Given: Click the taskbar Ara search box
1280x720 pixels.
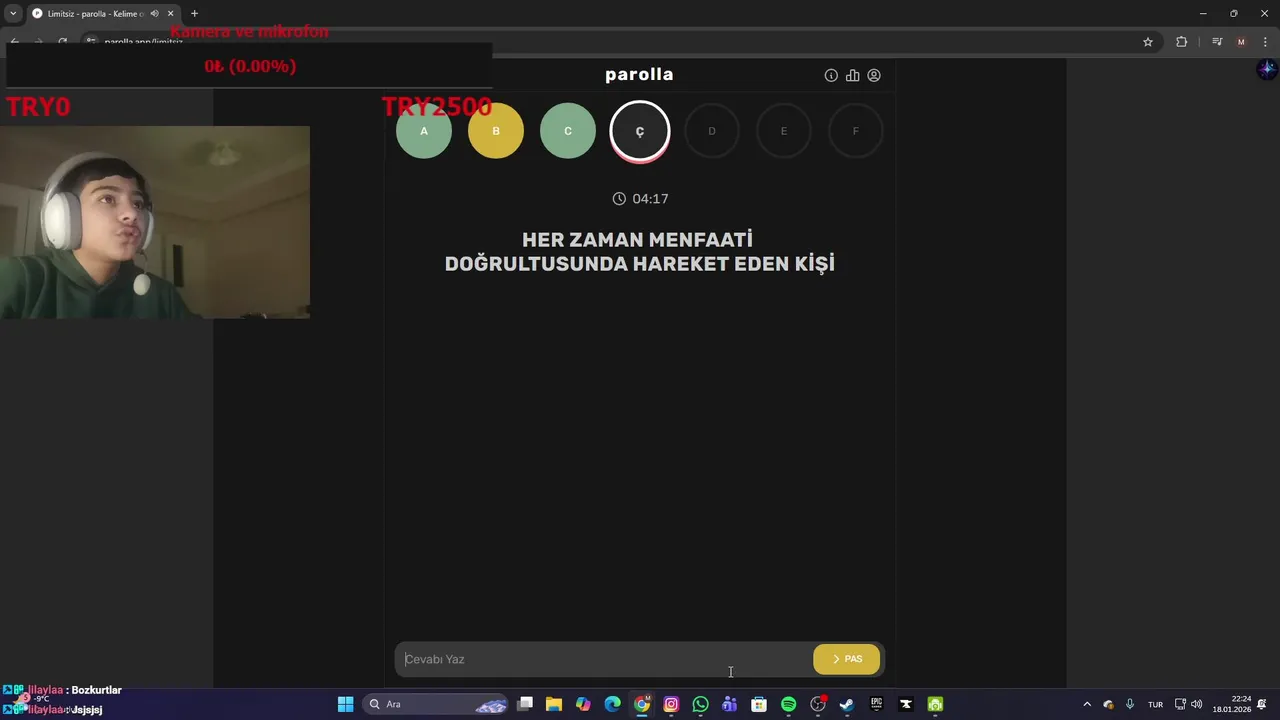Looking at the screenshot, I should [x=437, y=704].
